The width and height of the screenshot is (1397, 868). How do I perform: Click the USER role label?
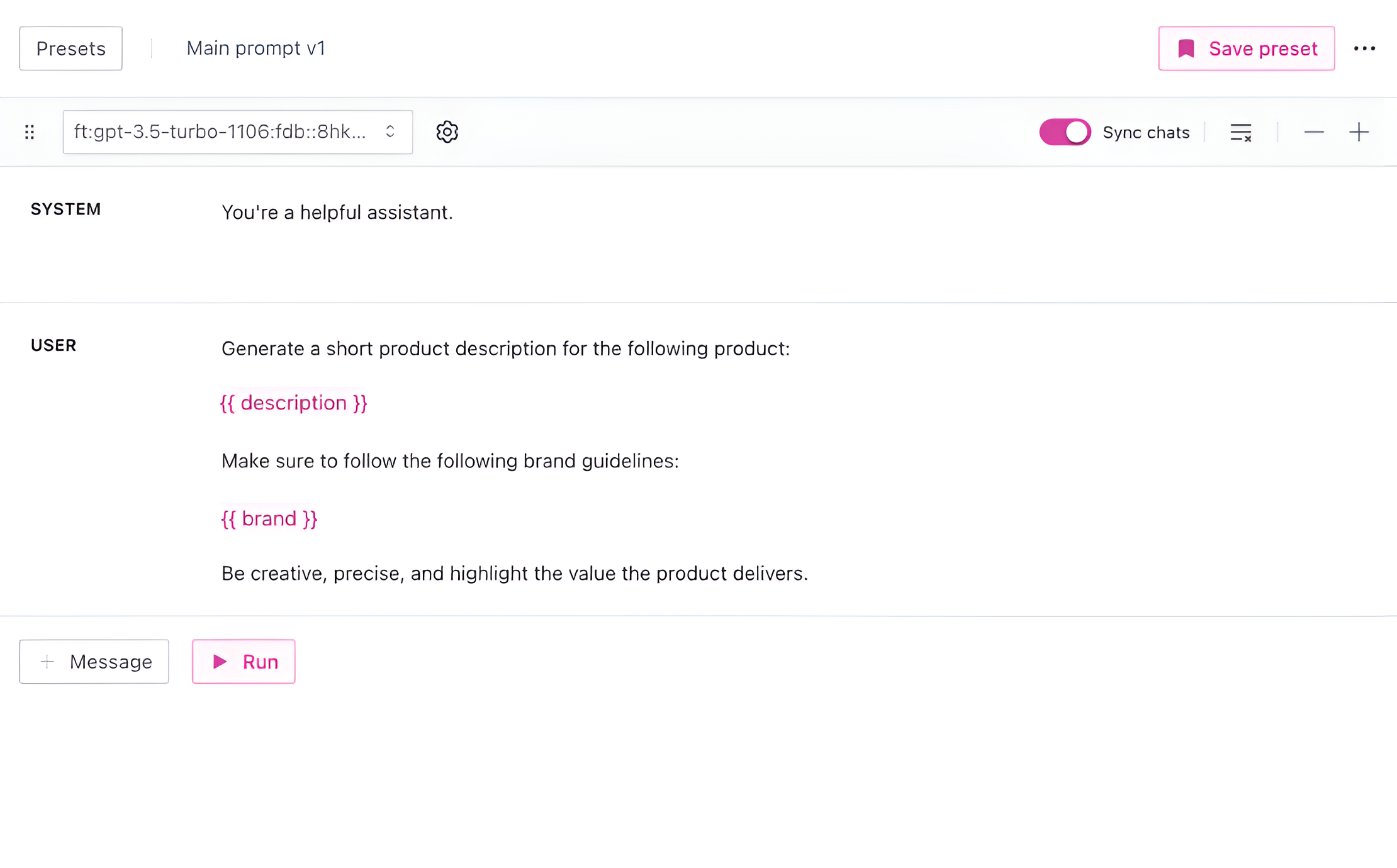(x=53, y=345)
